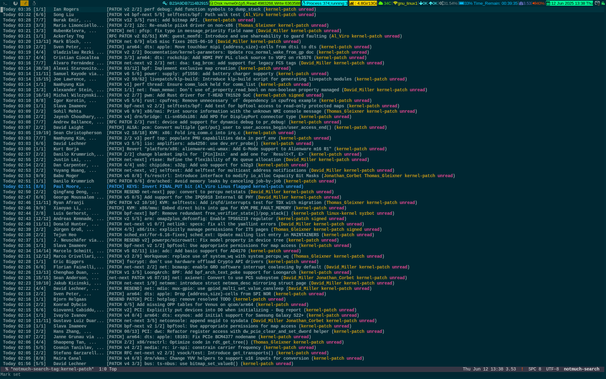Open Babu Moger's fs/resctrl io_alloc thread

click(229, 175)
